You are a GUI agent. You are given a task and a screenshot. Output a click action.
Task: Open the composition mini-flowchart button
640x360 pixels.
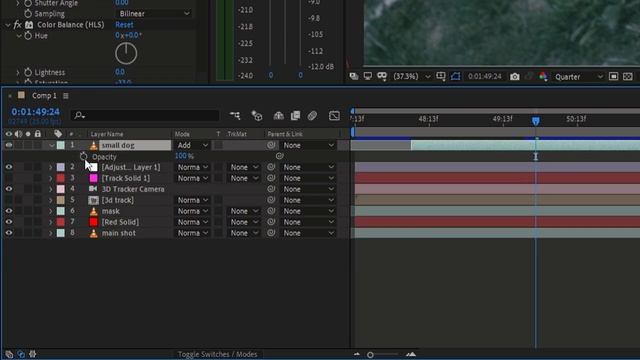click(x=235, y=116)
